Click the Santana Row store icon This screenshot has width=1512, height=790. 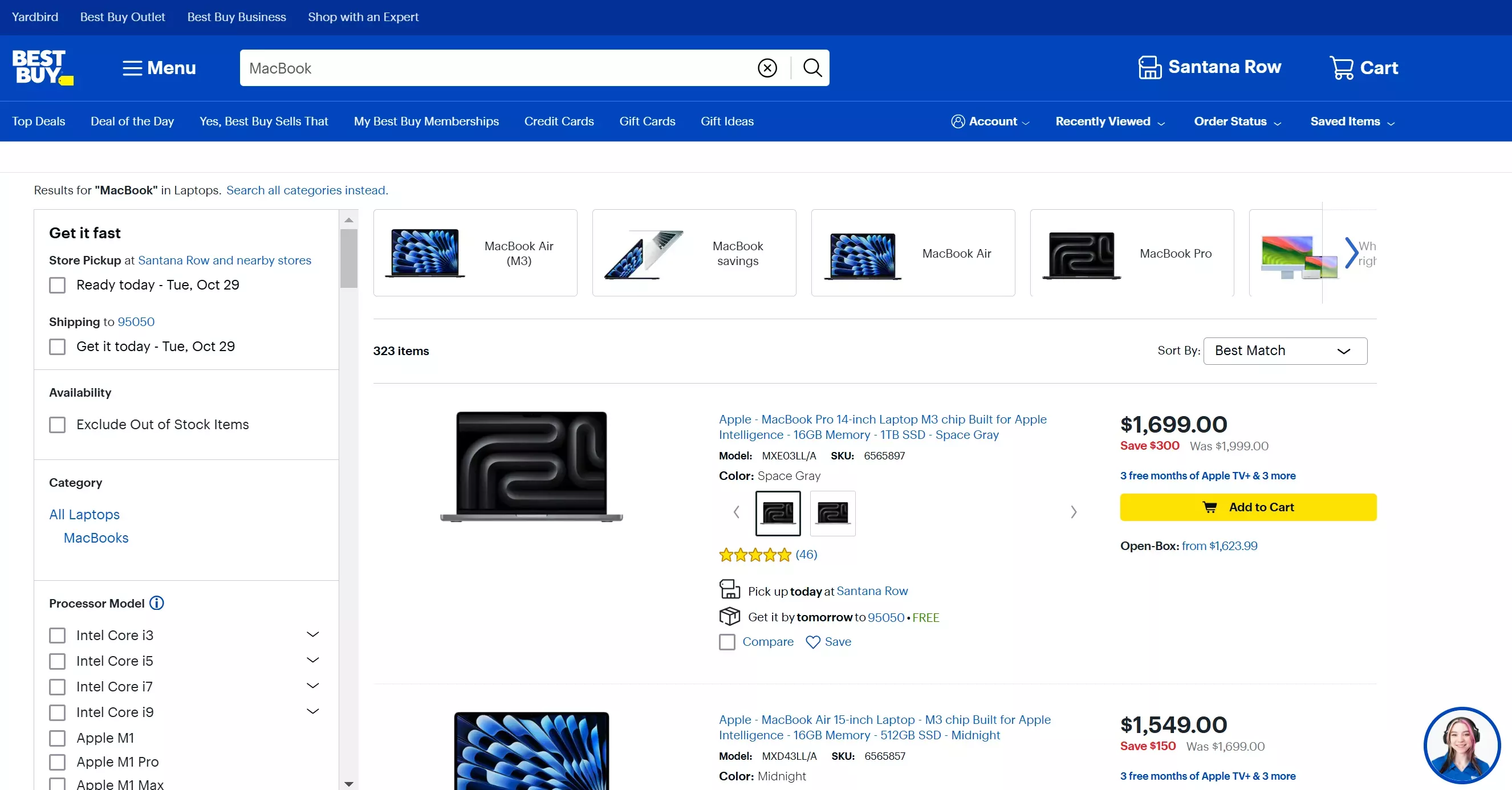pyautogui.click(x=1150, y=67)
